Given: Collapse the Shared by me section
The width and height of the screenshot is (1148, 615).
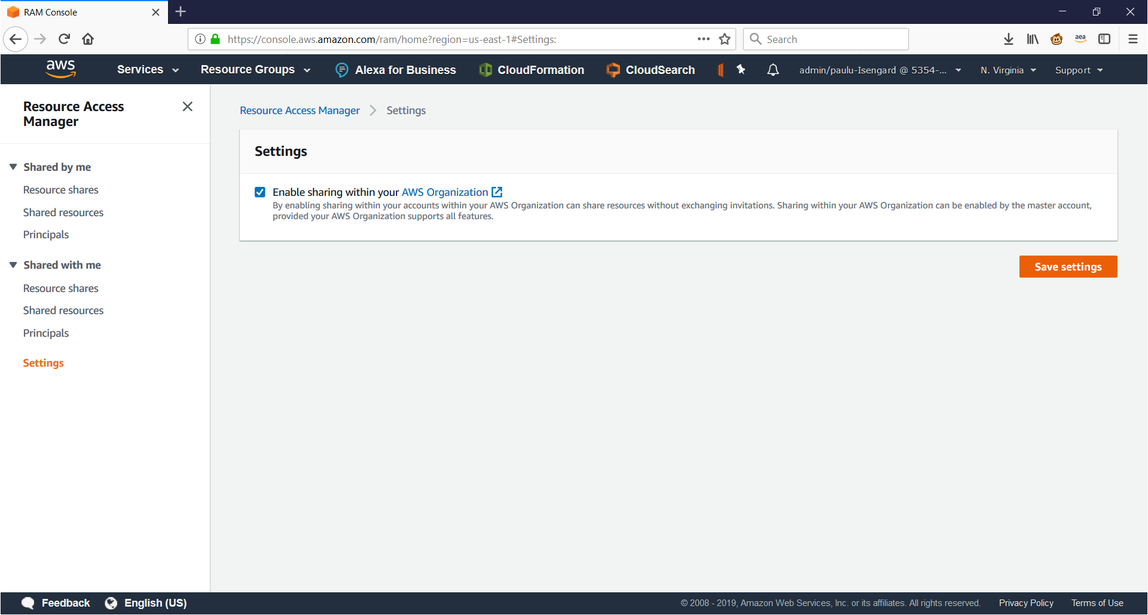Looking at the screenshot, I should 12,167.
